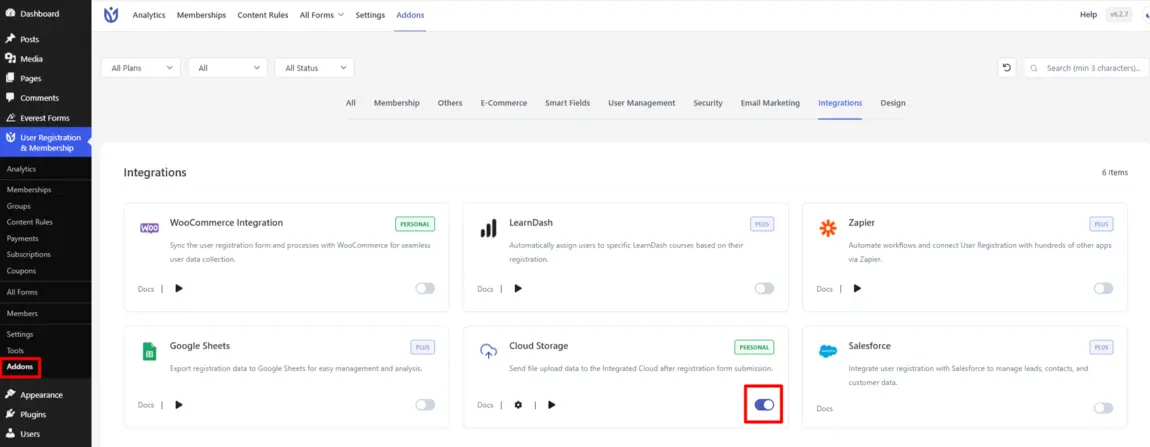1150x447 pixels.
Task: Open Cloud Storage settings gear icon
Action: click(x=518, y=404)
